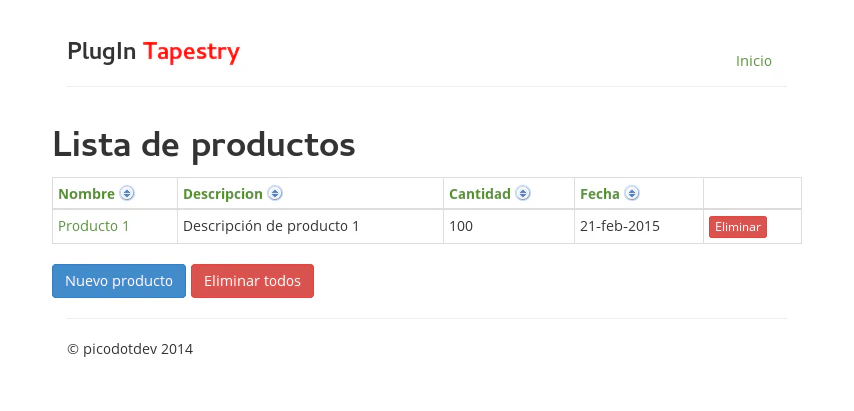The height and width of the screenshot is (411, 854).
Task: Click the Fecha column sort icon
Action: coord(631,194)
